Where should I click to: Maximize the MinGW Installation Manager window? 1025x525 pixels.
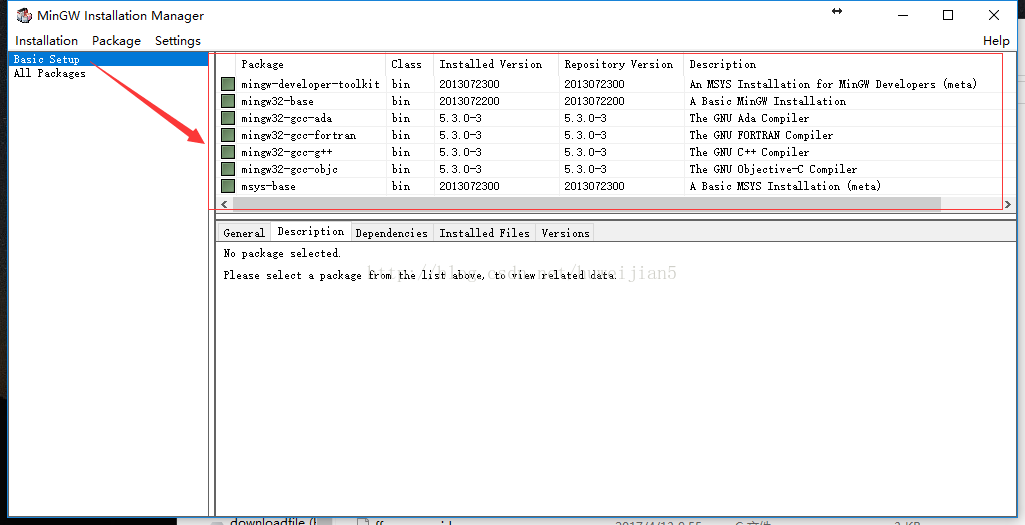pos(948,15)
